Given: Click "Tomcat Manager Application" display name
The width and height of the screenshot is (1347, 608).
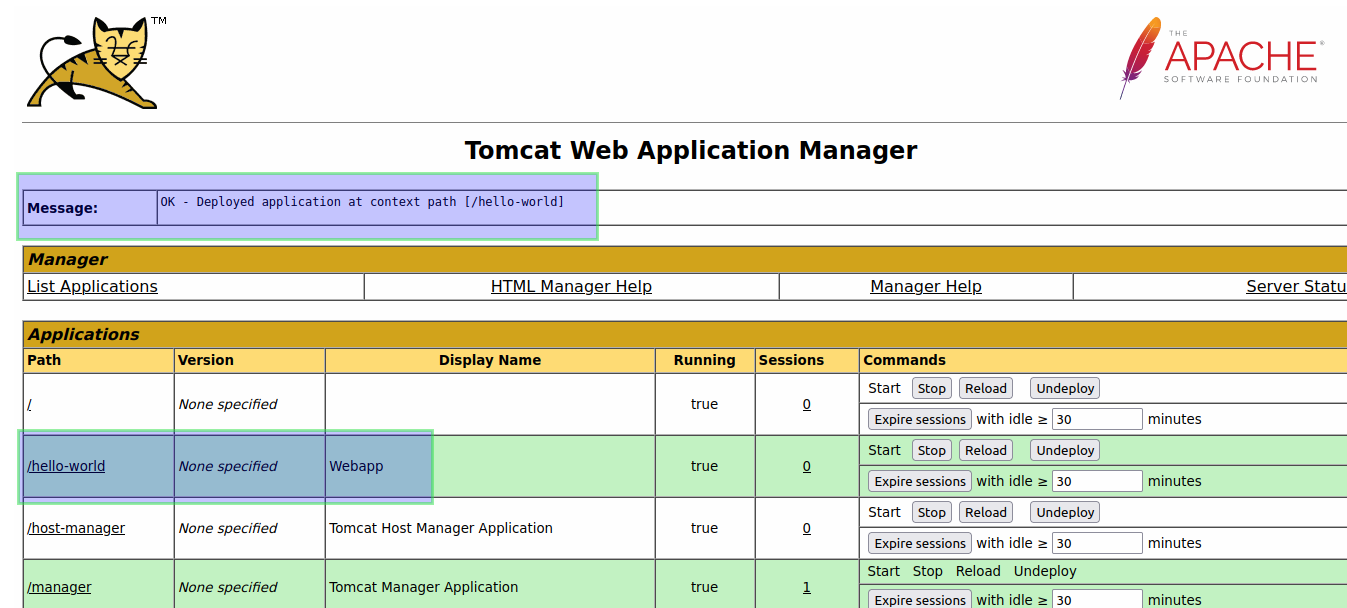Looking at the screenshot, I should pyautogui.click(x=424, y=587).
